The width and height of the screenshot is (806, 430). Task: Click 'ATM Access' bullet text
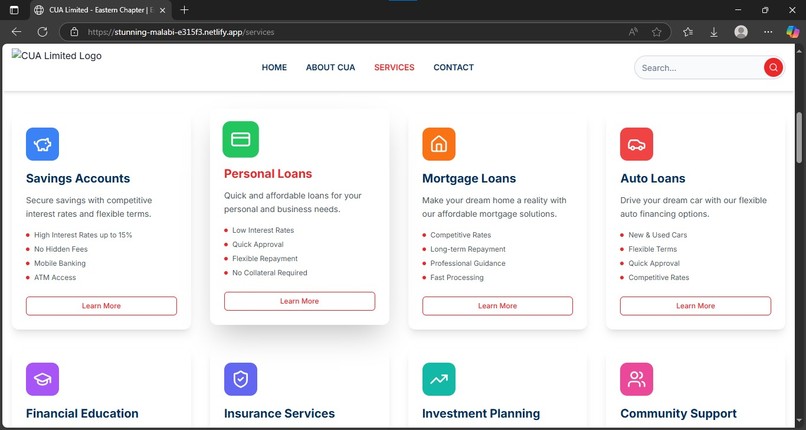pyautogui.click(x=55, y=277)
